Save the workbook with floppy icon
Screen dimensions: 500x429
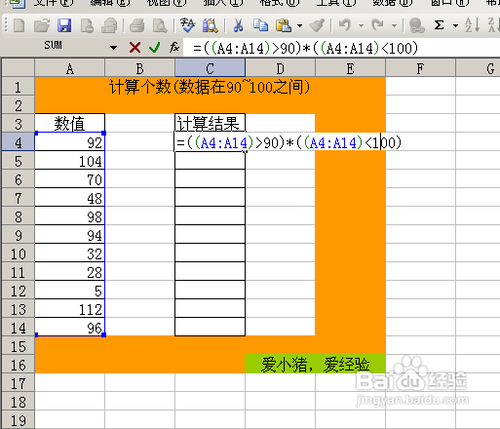pos(64,26)
